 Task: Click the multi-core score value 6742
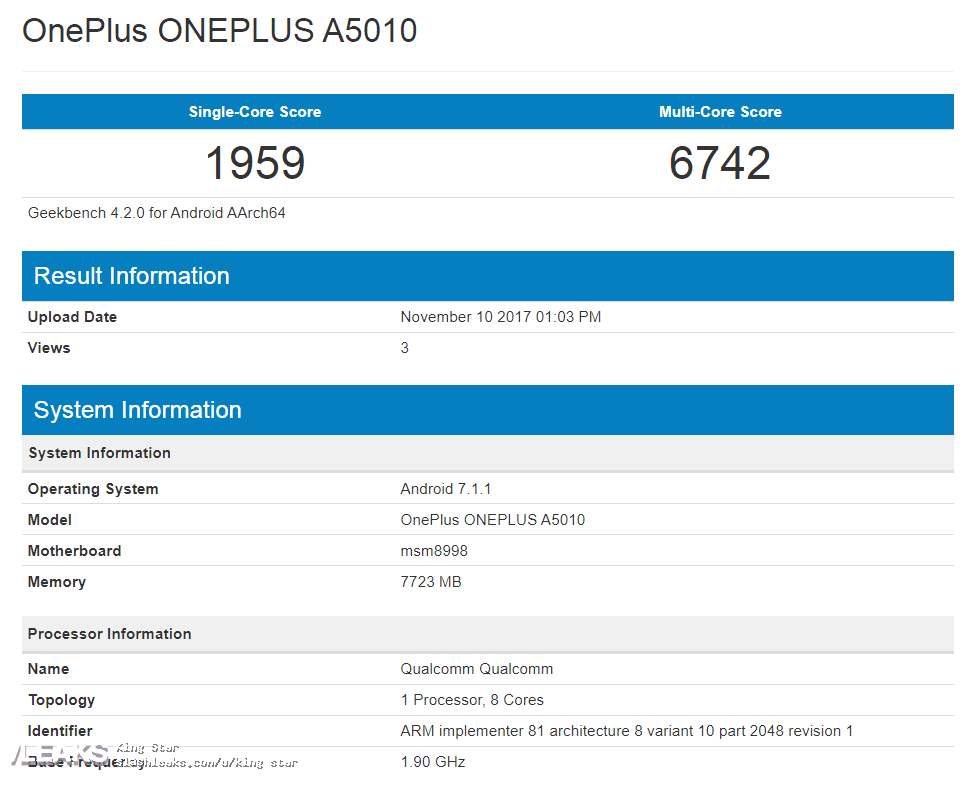720,163
